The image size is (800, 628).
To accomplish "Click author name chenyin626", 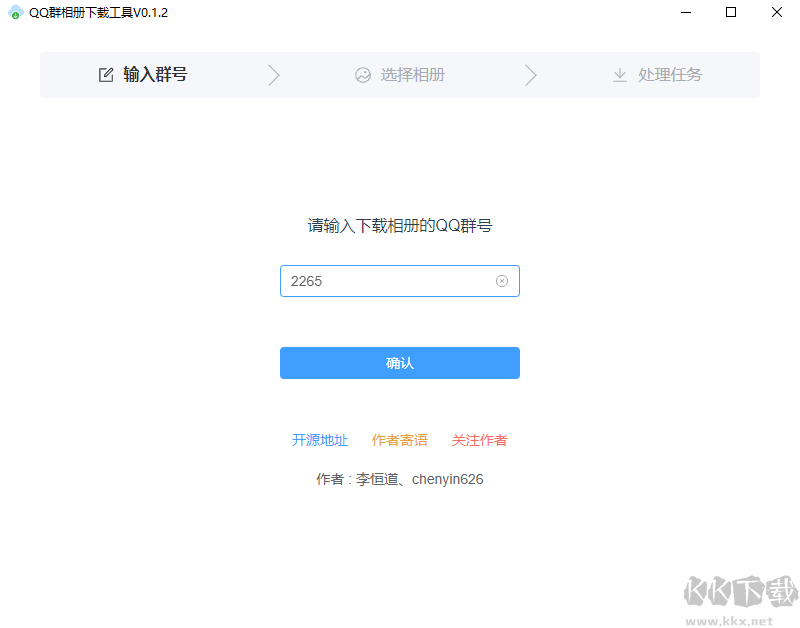I will tap(447, 479).
